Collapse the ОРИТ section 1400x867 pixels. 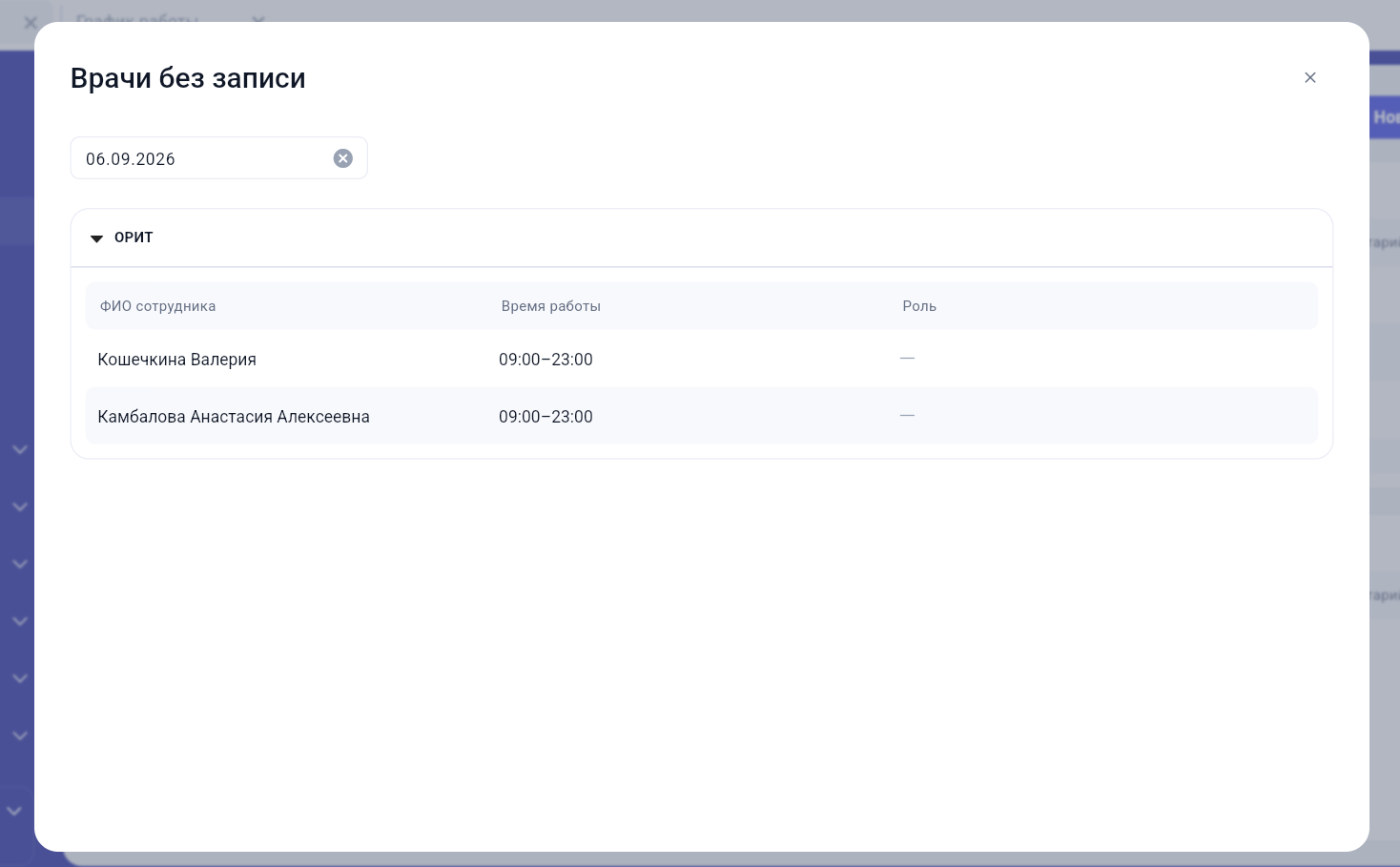(x=96, y=238)
